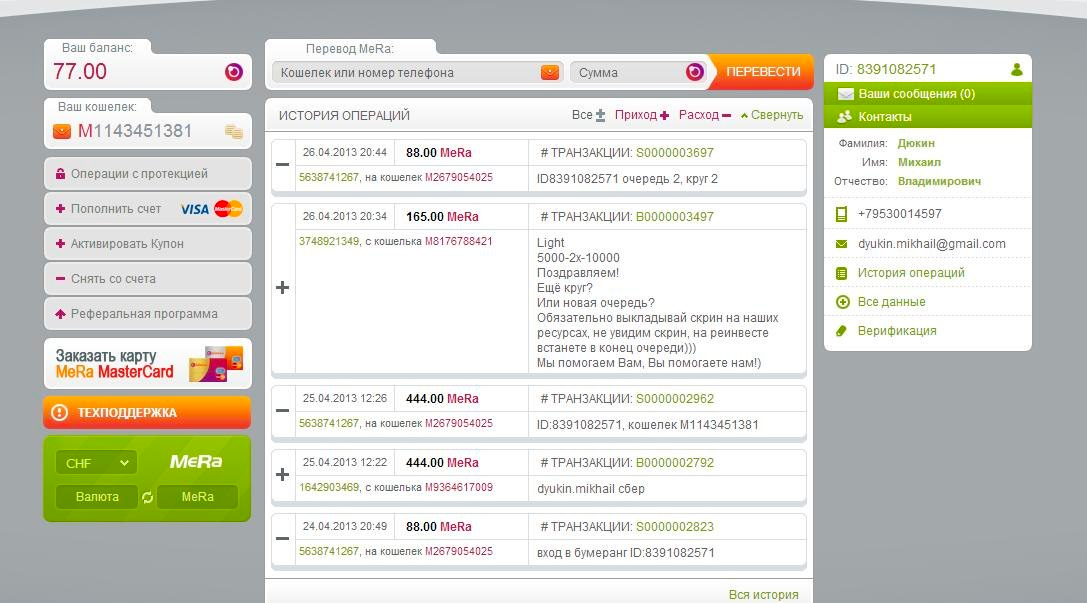Focus the Кошелек или номер телефона field
1087x603 pixels.
coord(416,72)
